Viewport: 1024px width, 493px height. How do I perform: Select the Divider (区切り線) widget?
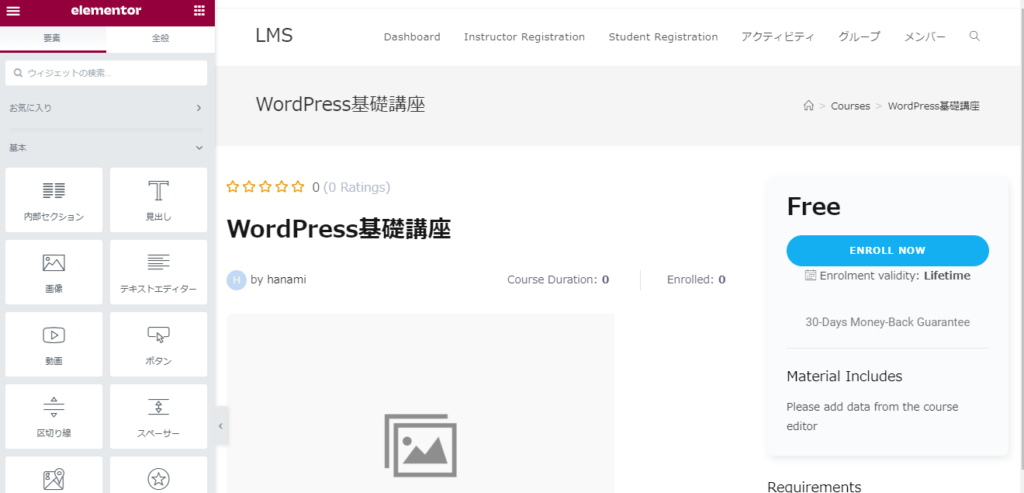pyautogui.click(x=54, y=416)
